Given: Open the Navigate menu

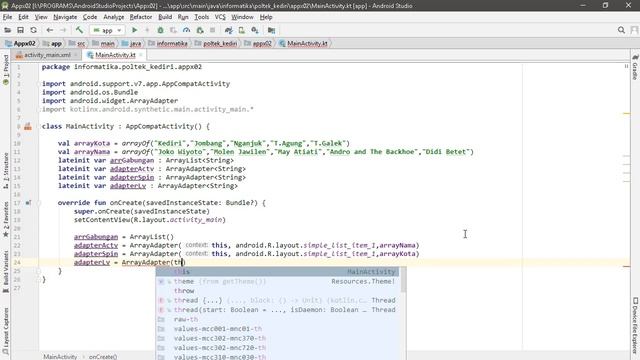Looking at the screenshot, I should [65, 17].
